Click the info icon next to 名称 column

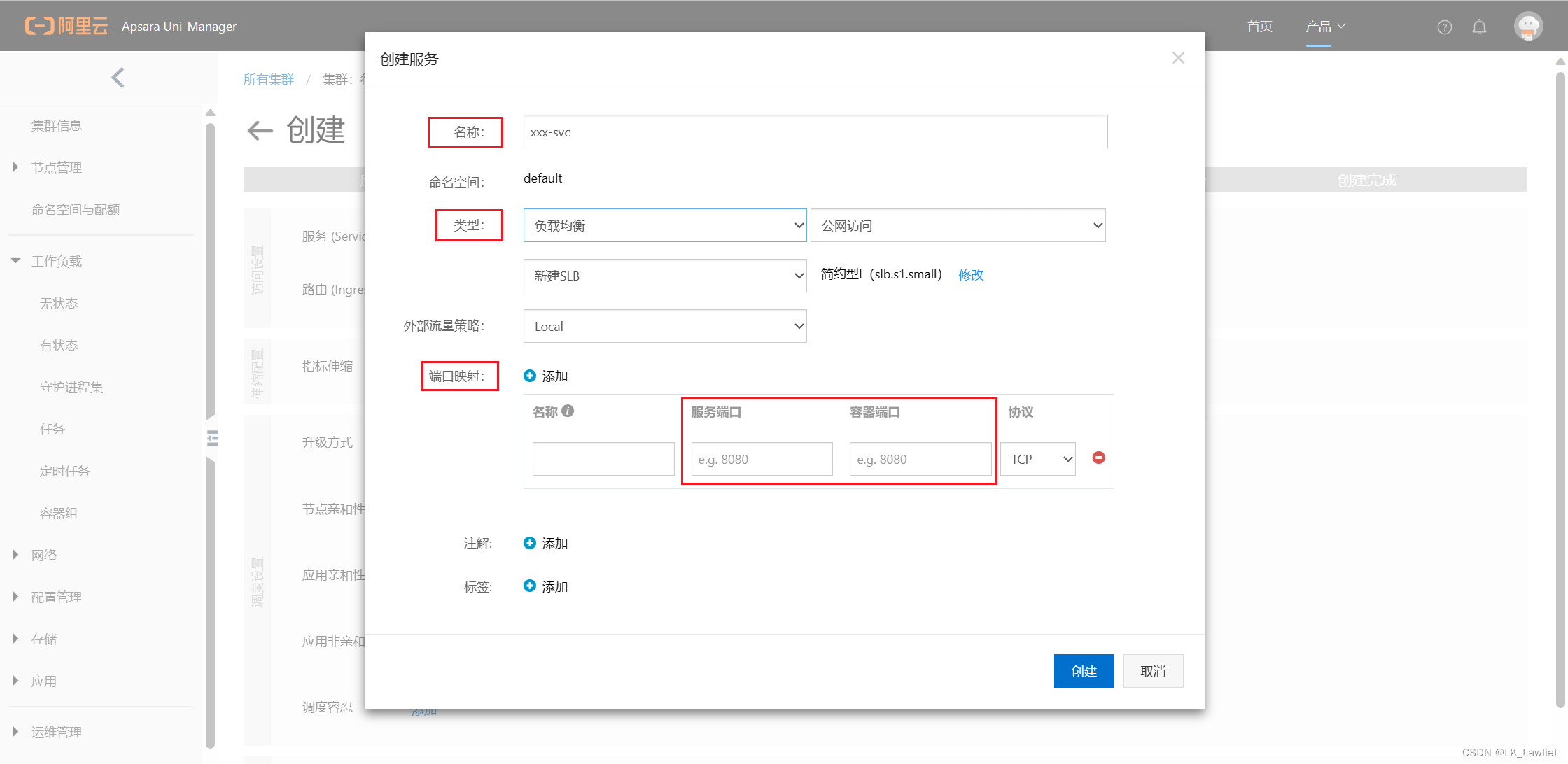[568, 411]
